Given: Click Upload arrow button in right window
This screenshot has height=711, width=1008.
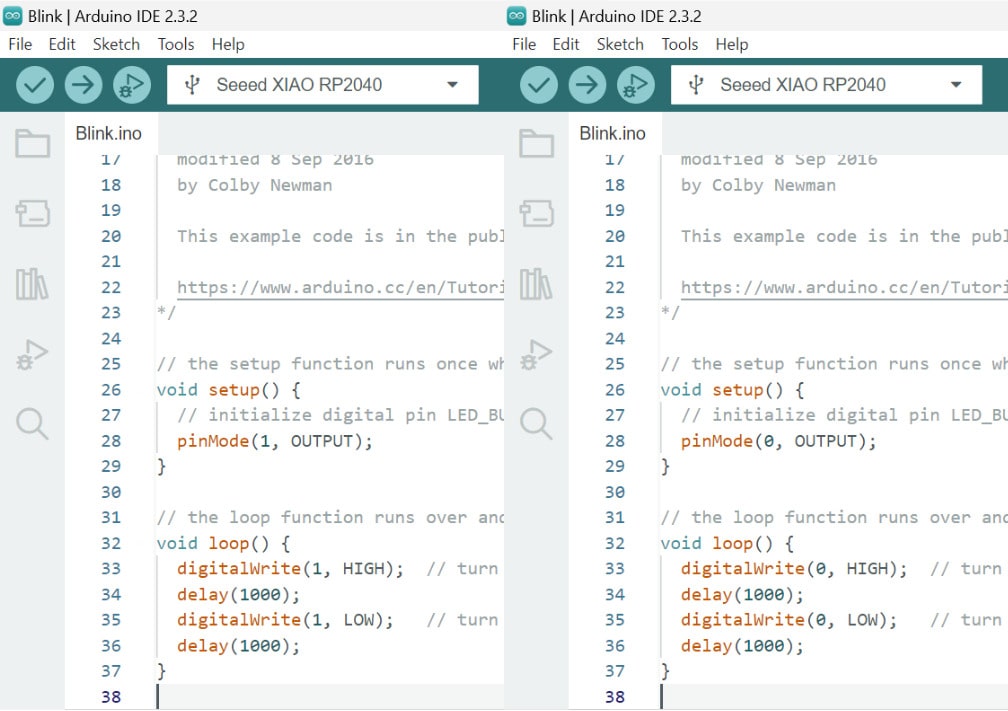Looking at the screenshot, I should [588, 85].
